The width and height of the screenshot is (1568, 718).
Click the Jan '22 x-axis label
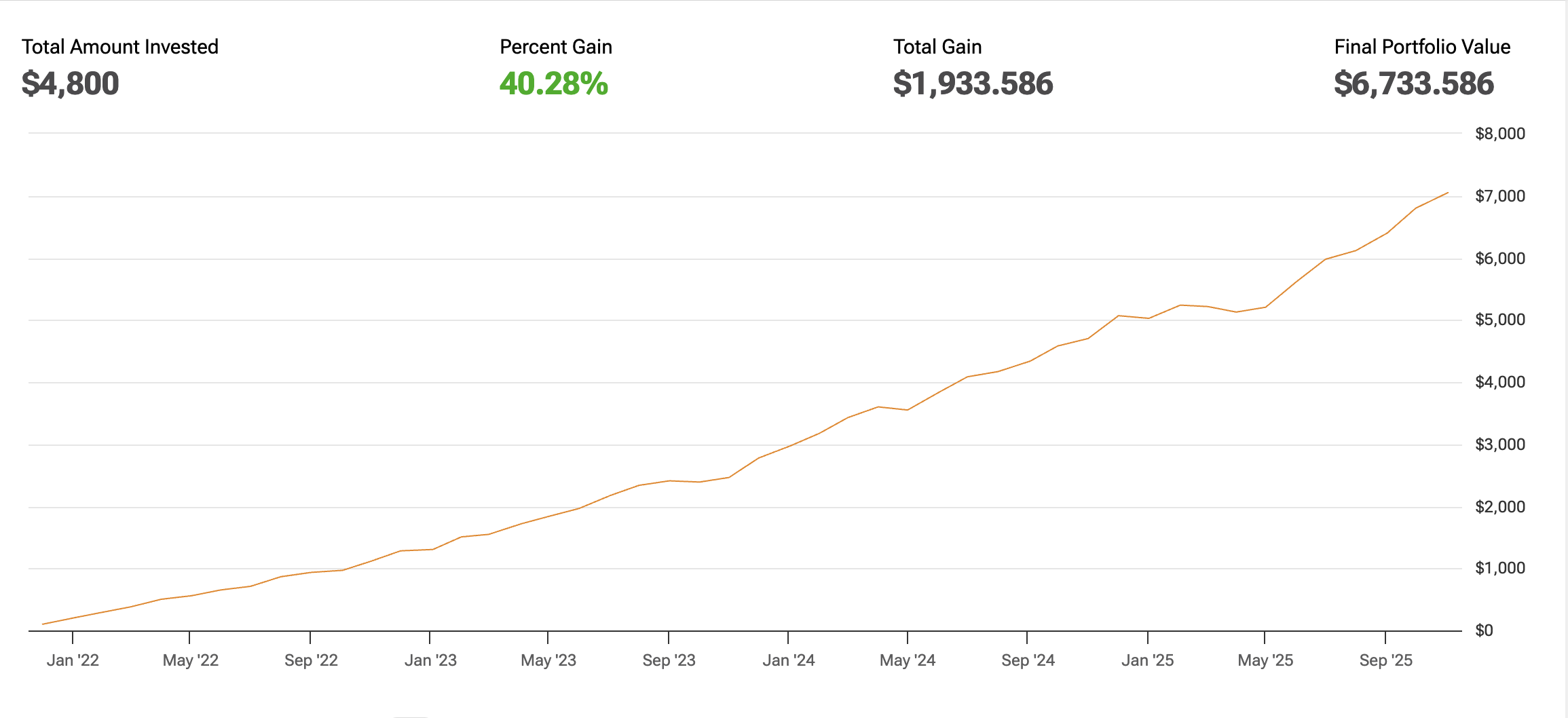[73, 660]
